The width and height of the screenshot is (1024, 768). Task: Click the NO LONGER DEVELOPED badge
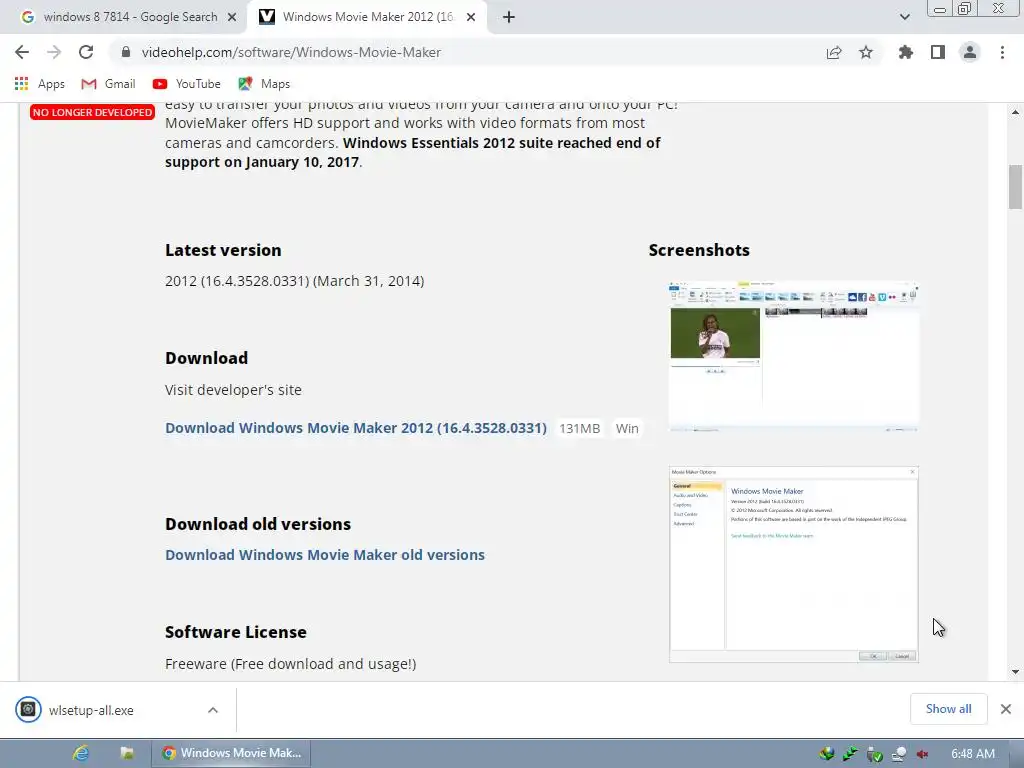pos(92,112)
